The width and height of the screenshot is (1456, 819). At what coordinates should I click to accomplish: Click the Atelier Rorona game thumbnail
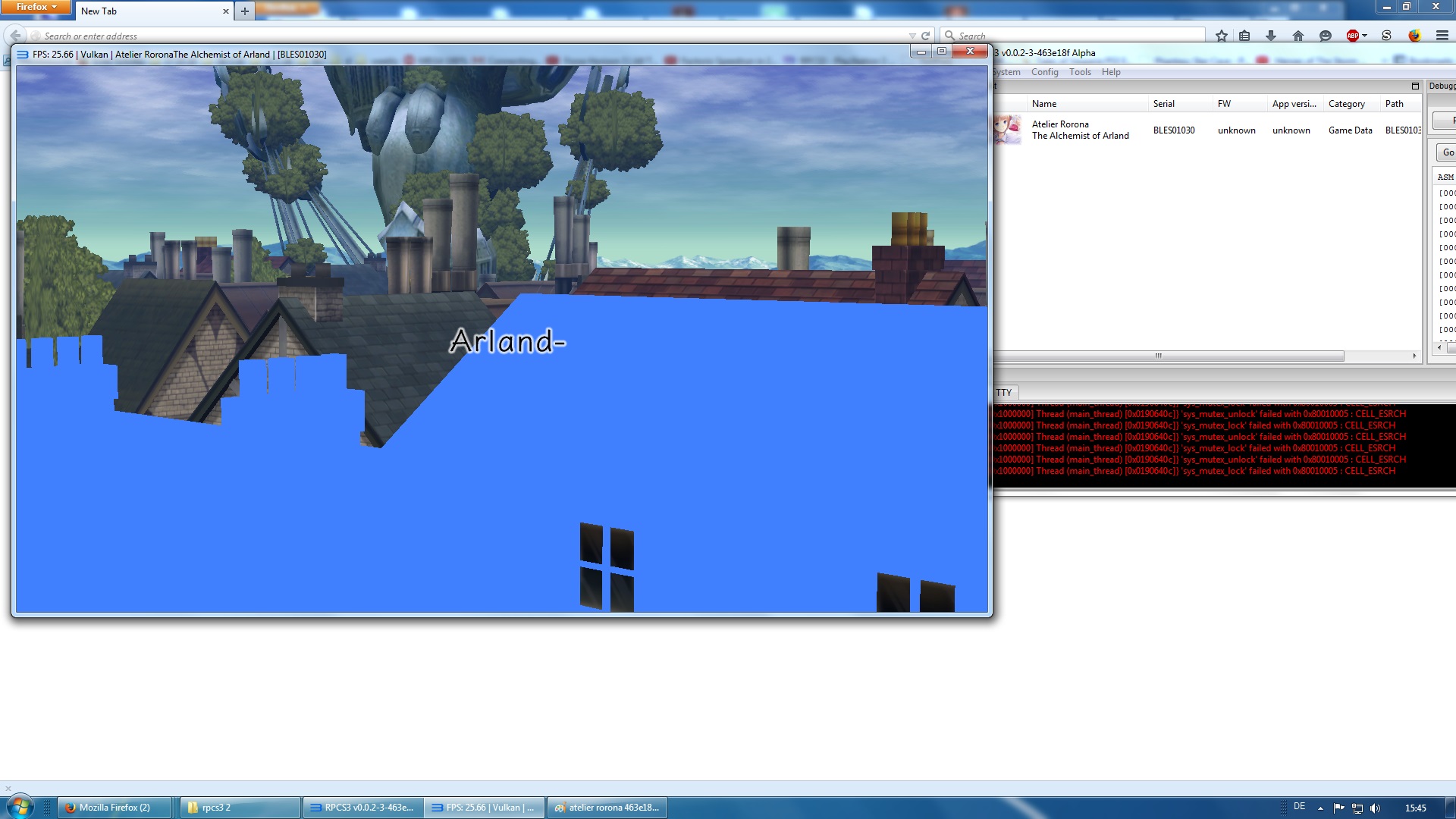pyautogui.click(x=1008, y=130)
